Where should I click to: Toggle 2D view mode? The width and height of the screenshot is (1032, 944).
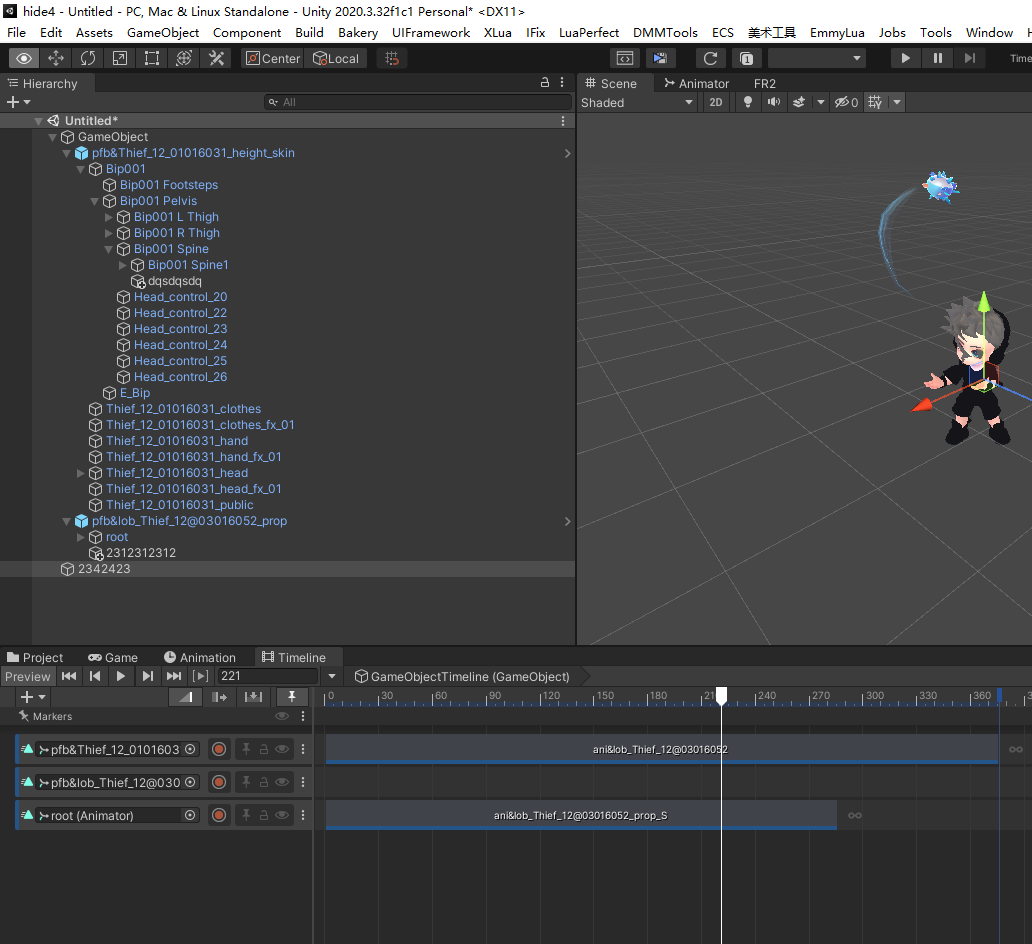point(716,102)
